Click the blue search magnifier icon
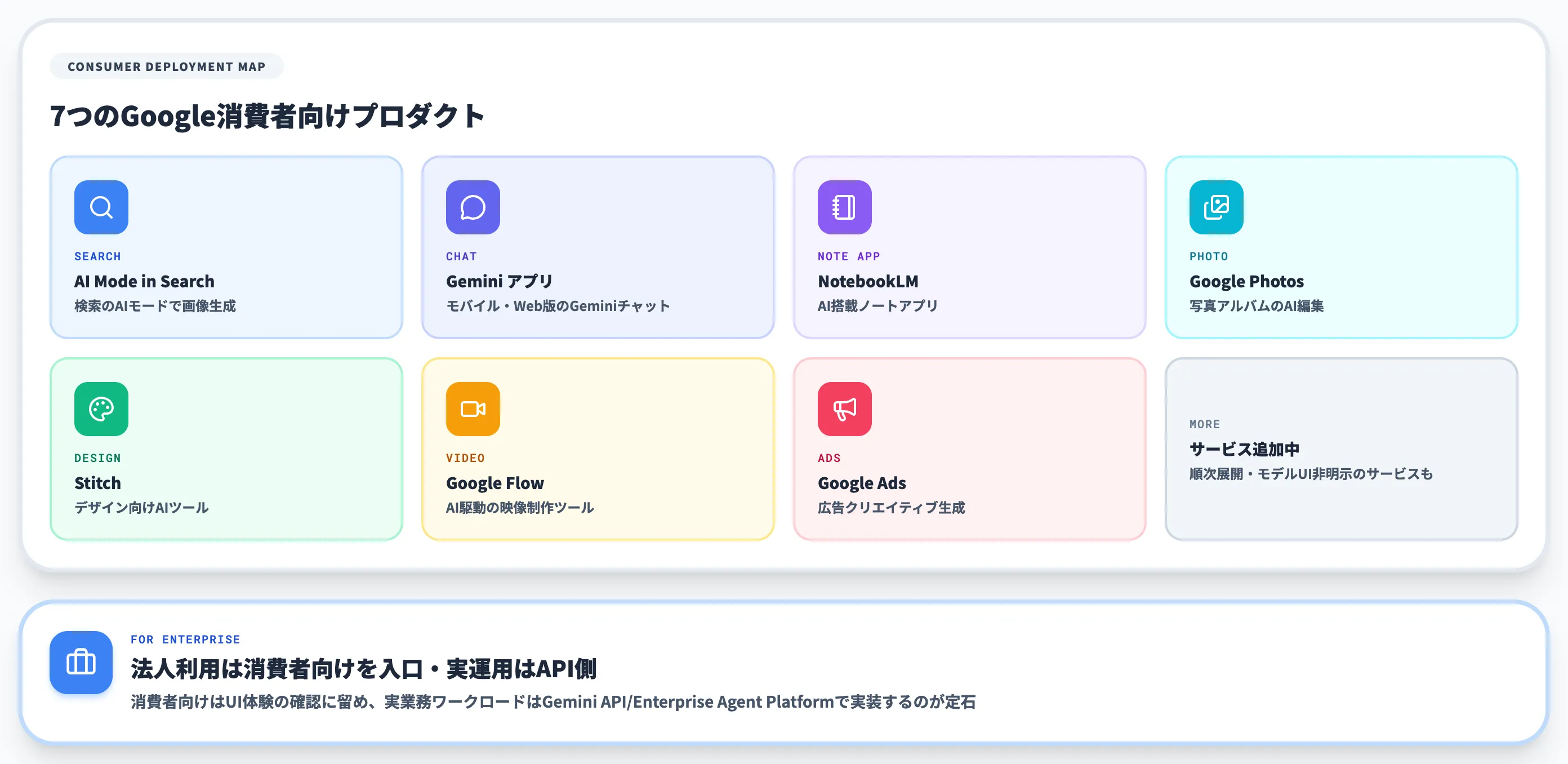Viewport: 1568px width, 764px height. (x=101, y=207)
